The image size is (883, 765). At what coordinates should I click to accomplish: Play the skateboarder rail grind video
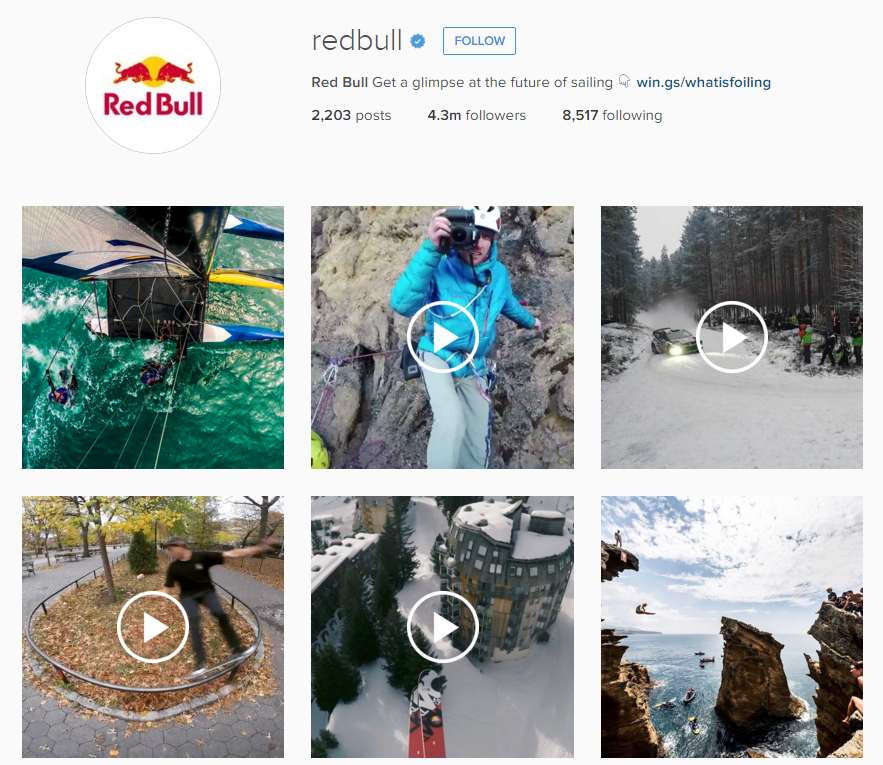pos(153,626)
